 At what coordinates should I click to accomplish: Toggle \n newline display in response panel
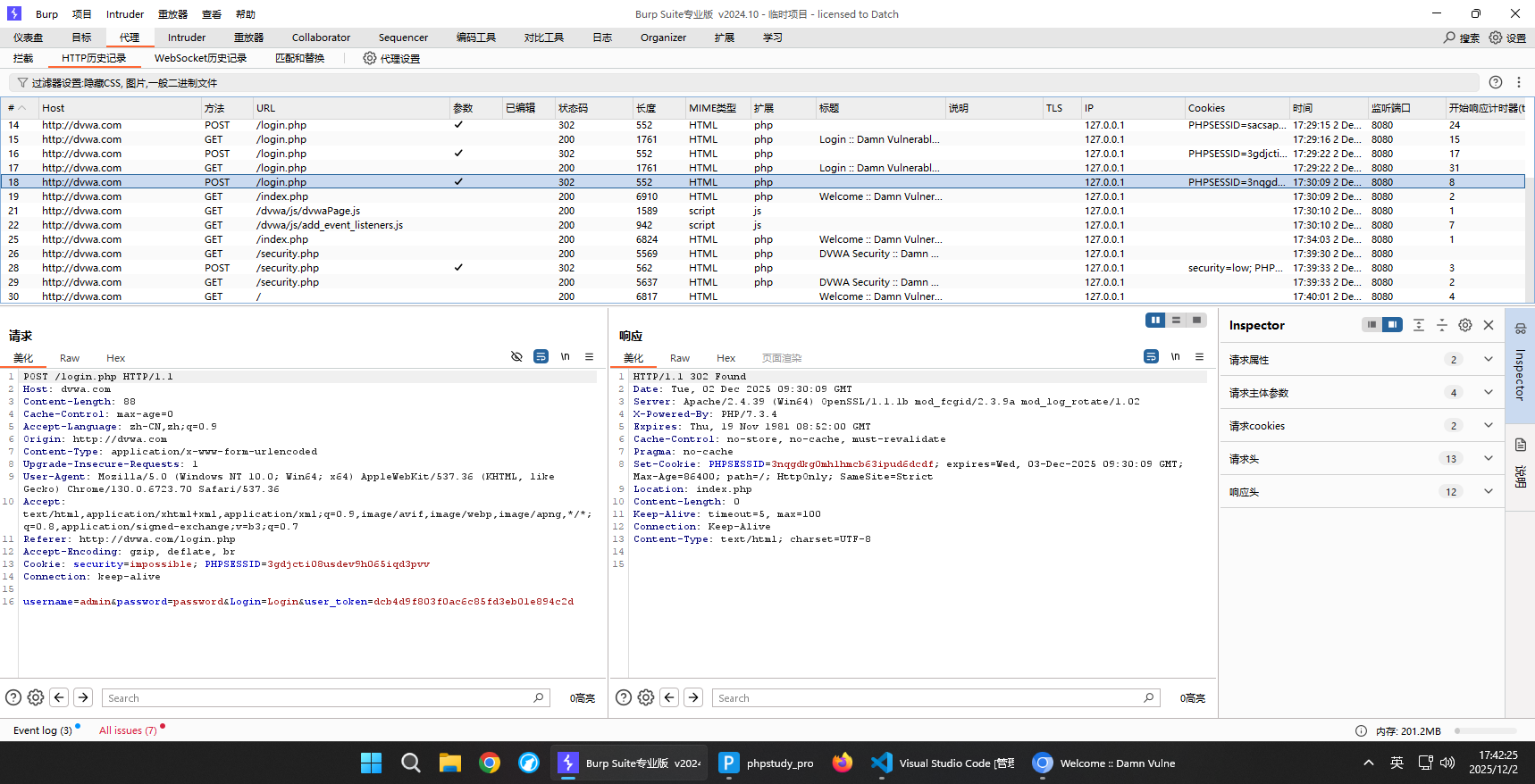(1175, 356)
